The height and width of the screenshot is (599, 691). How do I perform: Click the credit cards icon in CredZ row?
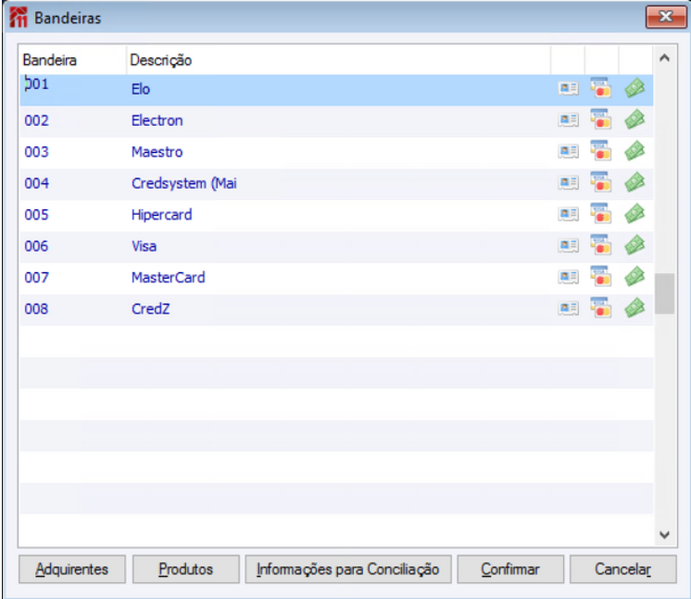tap(601, 307)
